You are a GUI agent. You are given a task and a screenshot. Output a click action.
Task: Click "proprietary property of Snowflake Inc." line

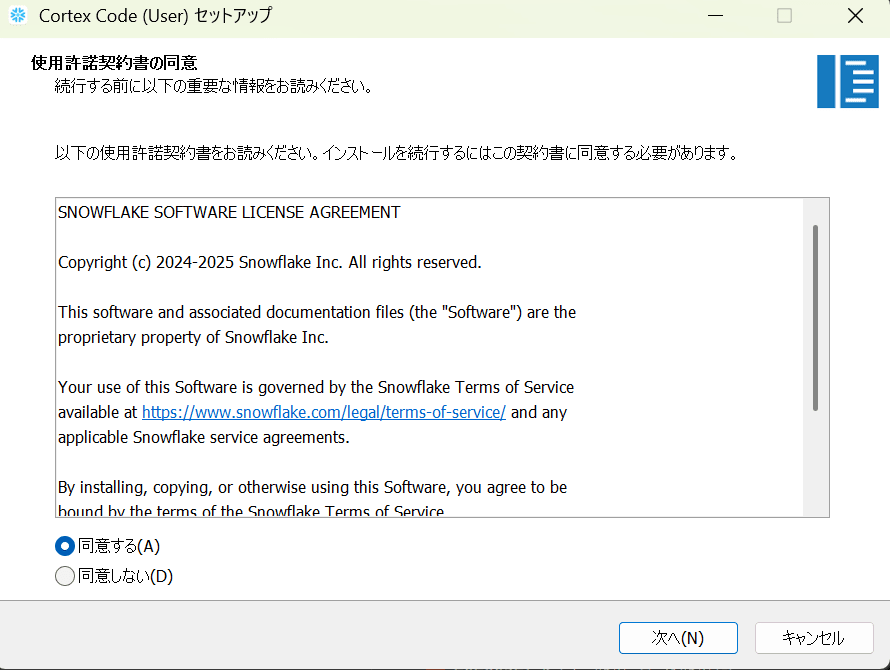[193, 337]
